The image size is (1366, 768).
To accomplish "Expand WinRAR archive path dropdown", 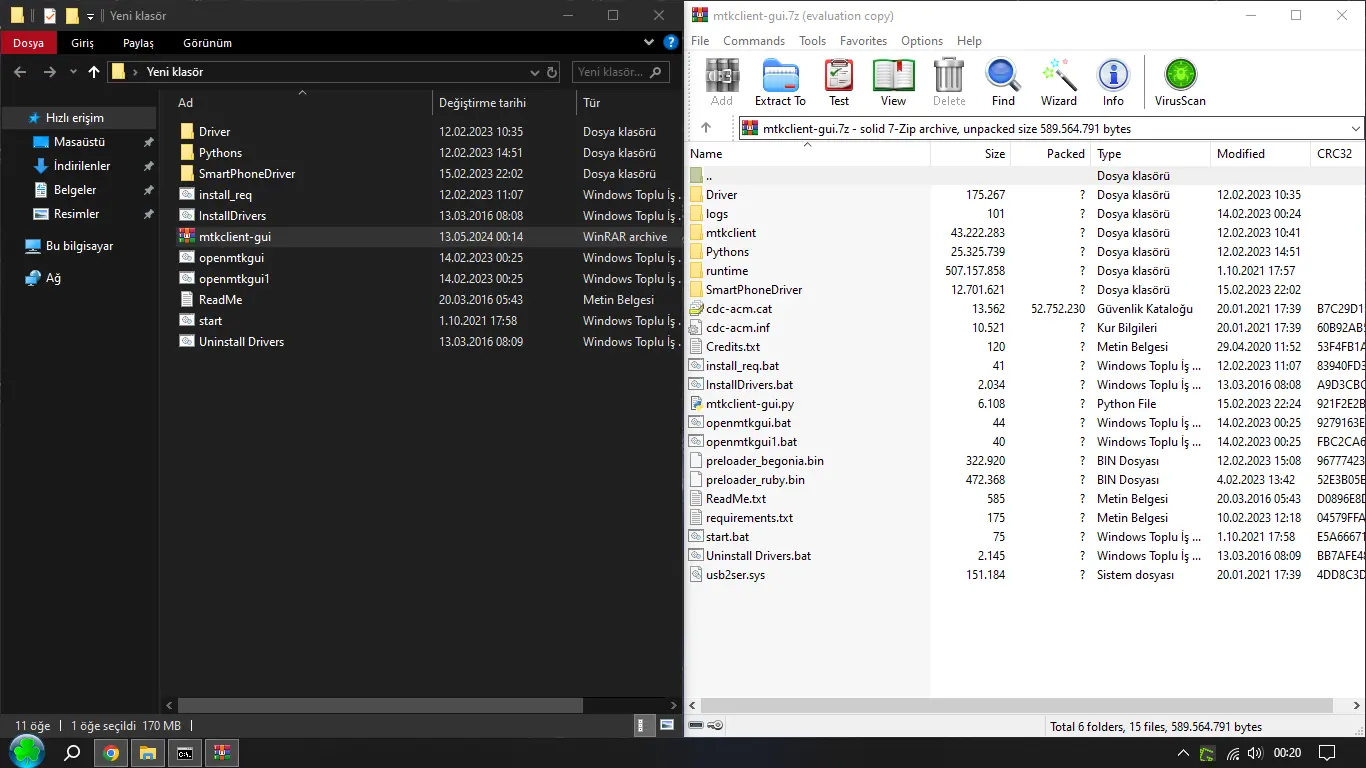I will pyautogui.click(x=1356, y=128).
